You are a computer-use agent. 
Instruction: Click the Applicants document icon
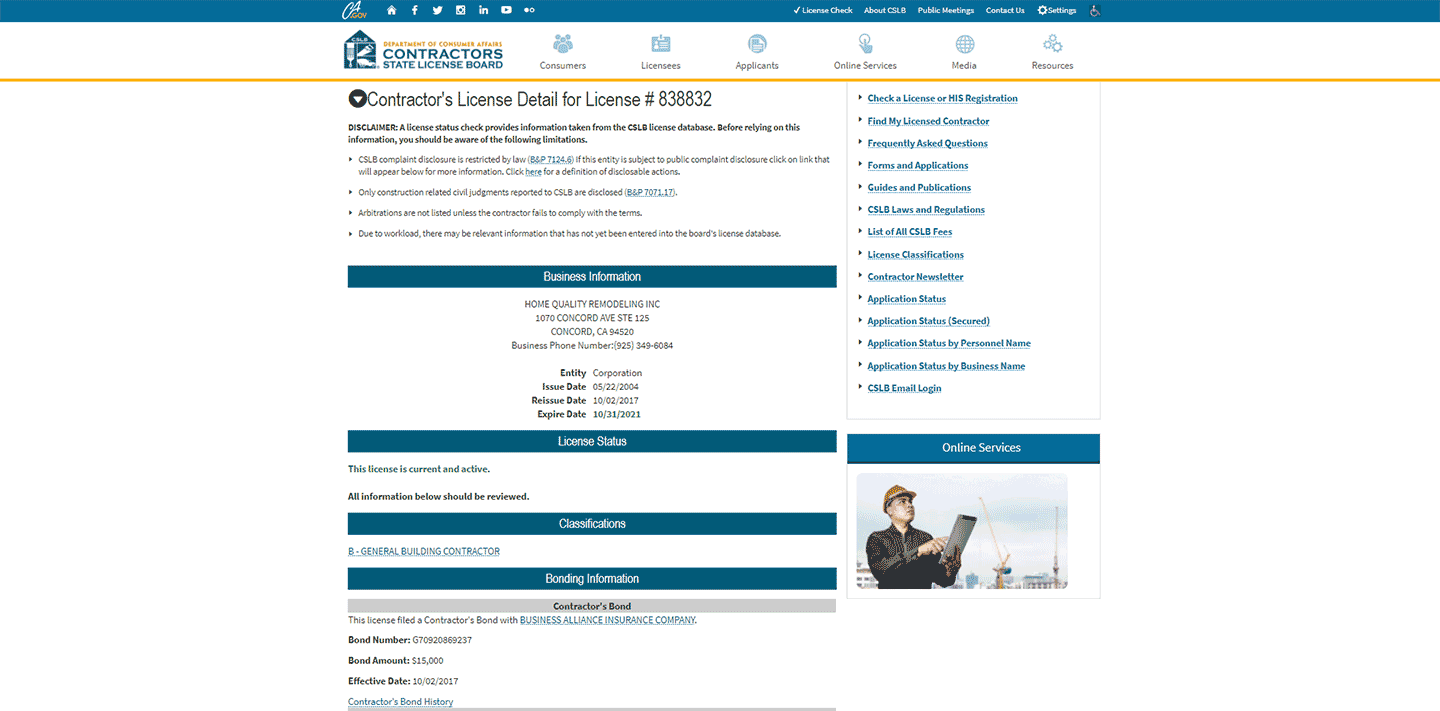tap(756, 44)
